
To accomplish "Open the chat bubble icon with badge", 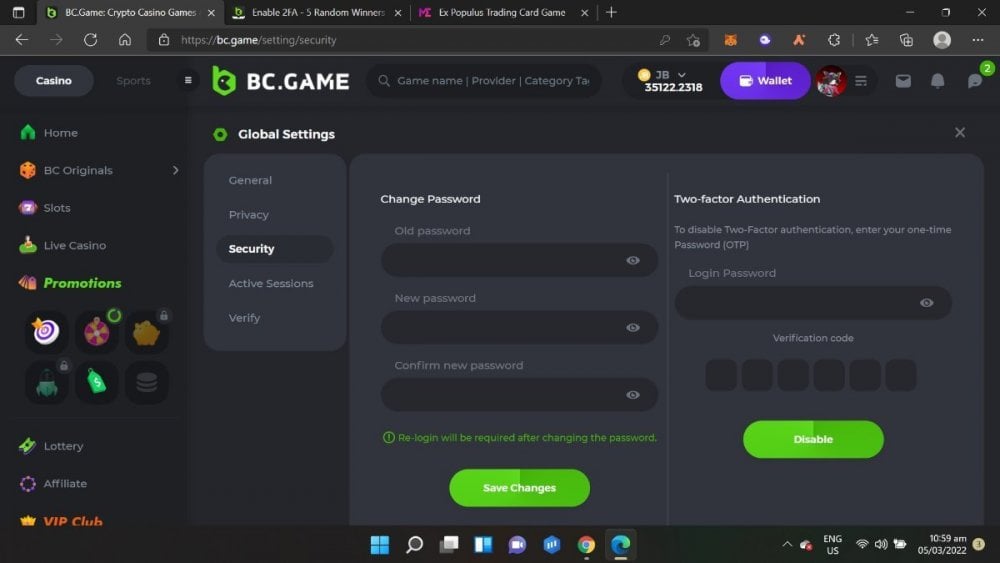I will click(975, 81).
